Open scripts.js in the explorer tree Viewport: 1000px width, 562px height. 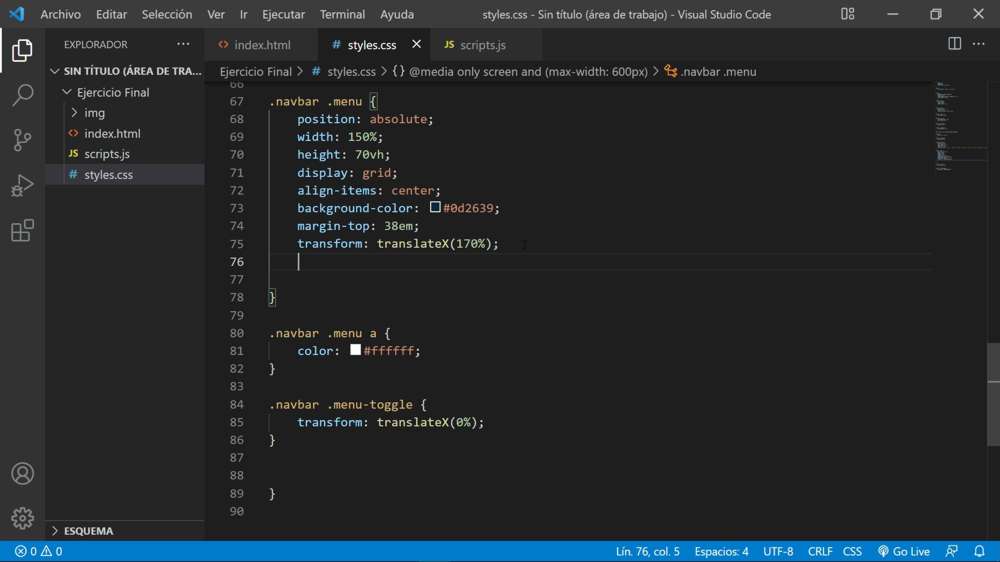(107, 154)
